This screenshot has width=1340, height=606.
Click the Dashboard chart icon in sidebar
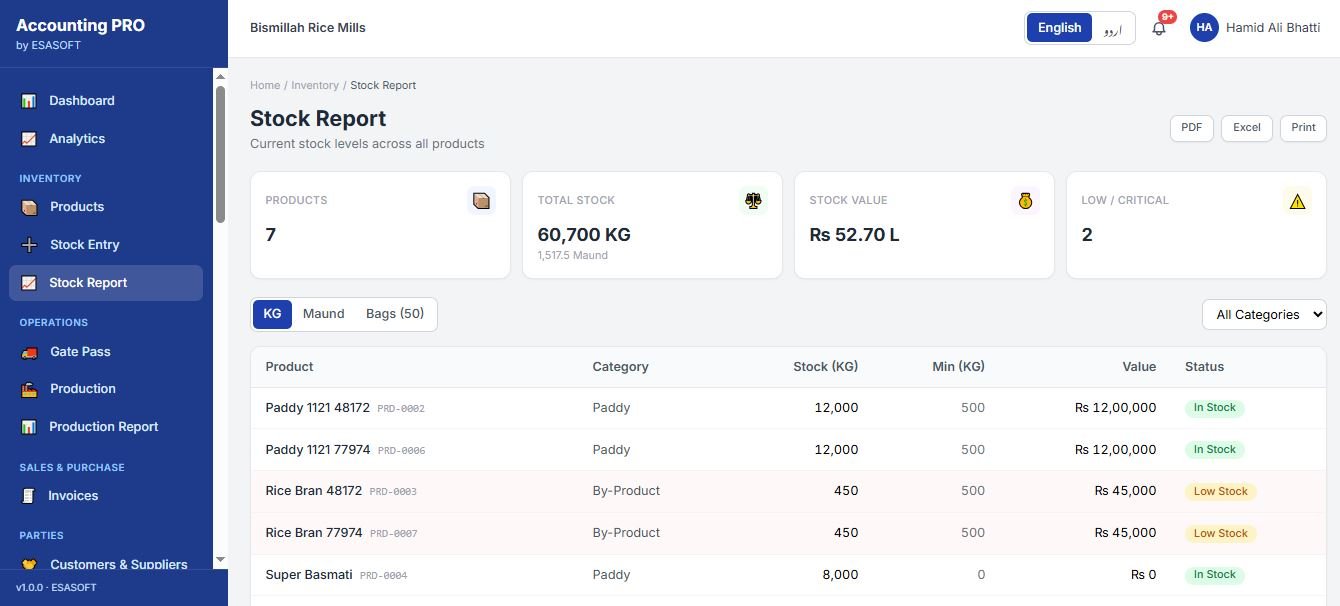pyautogui.click(x=29, y=101)
